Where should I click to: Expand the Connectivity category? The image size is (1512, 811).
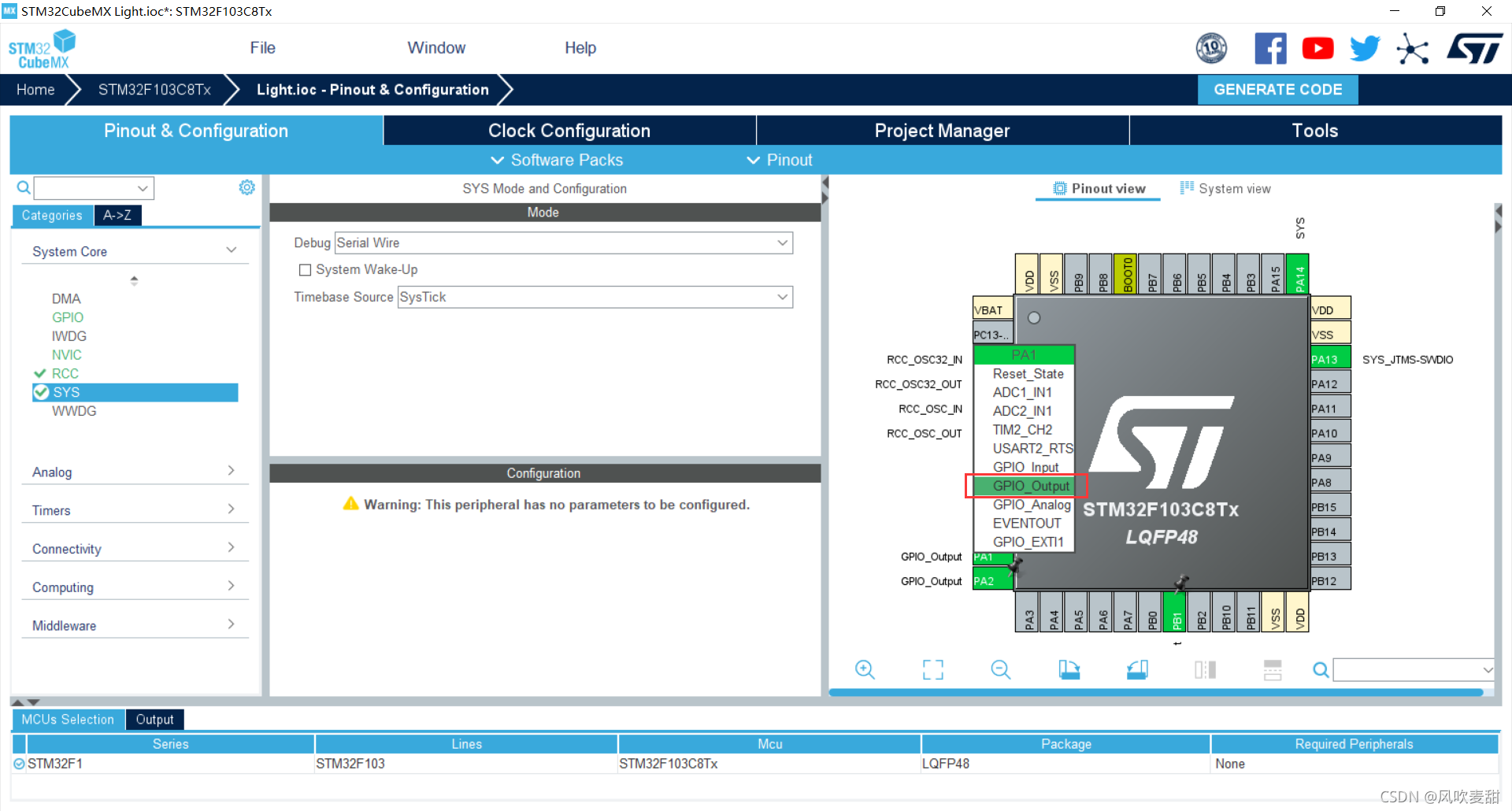click(134, 549)
